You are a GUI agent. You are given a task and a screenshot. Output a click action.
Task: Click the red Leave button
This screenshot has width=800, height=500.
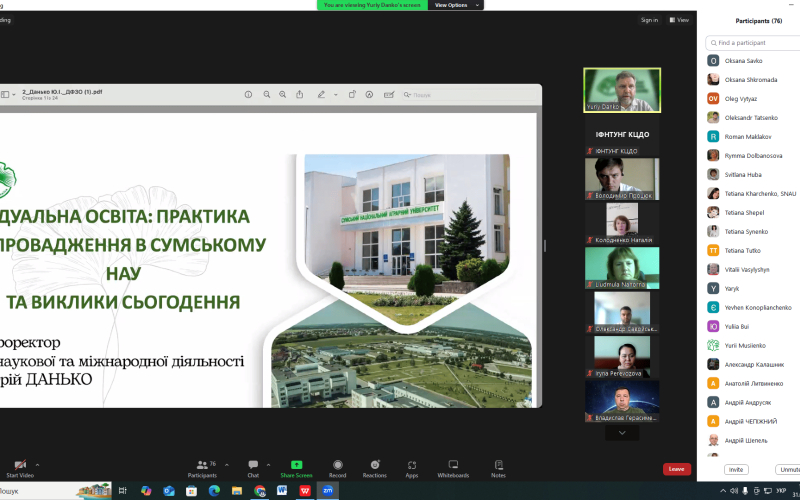(677, 469)
